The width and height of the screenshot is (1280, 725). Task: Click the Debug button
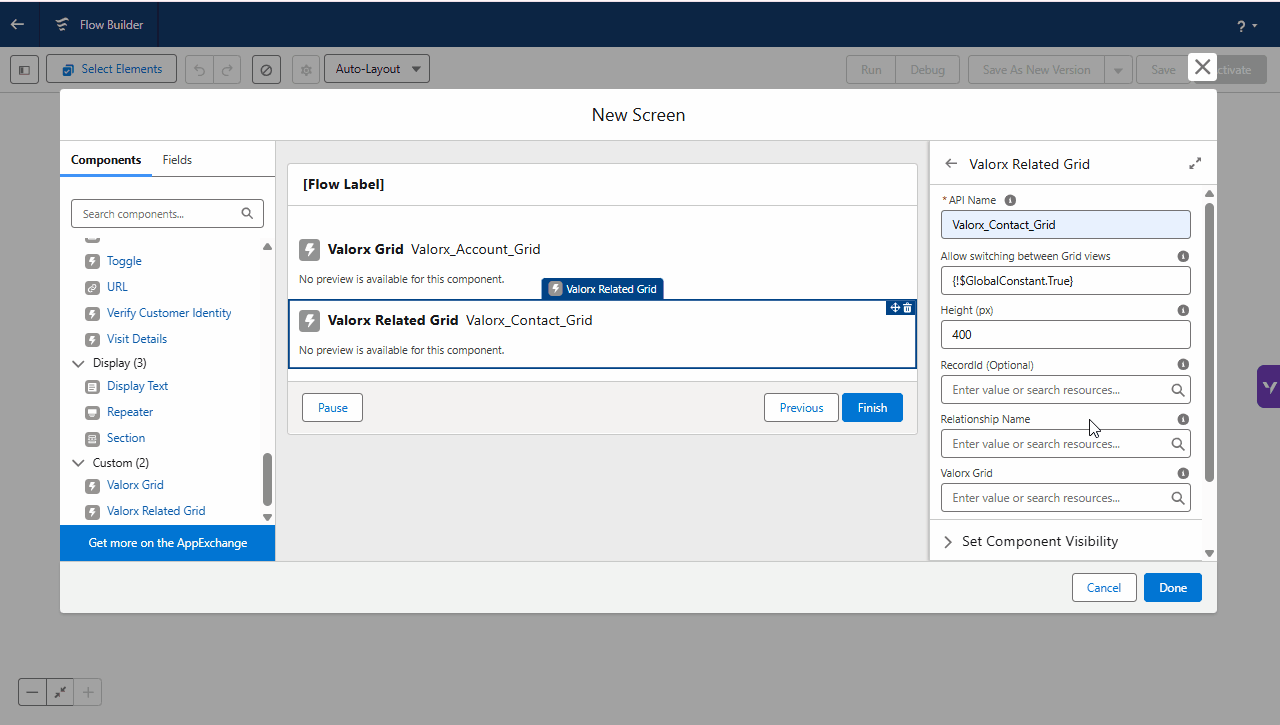tap(927, 70)
